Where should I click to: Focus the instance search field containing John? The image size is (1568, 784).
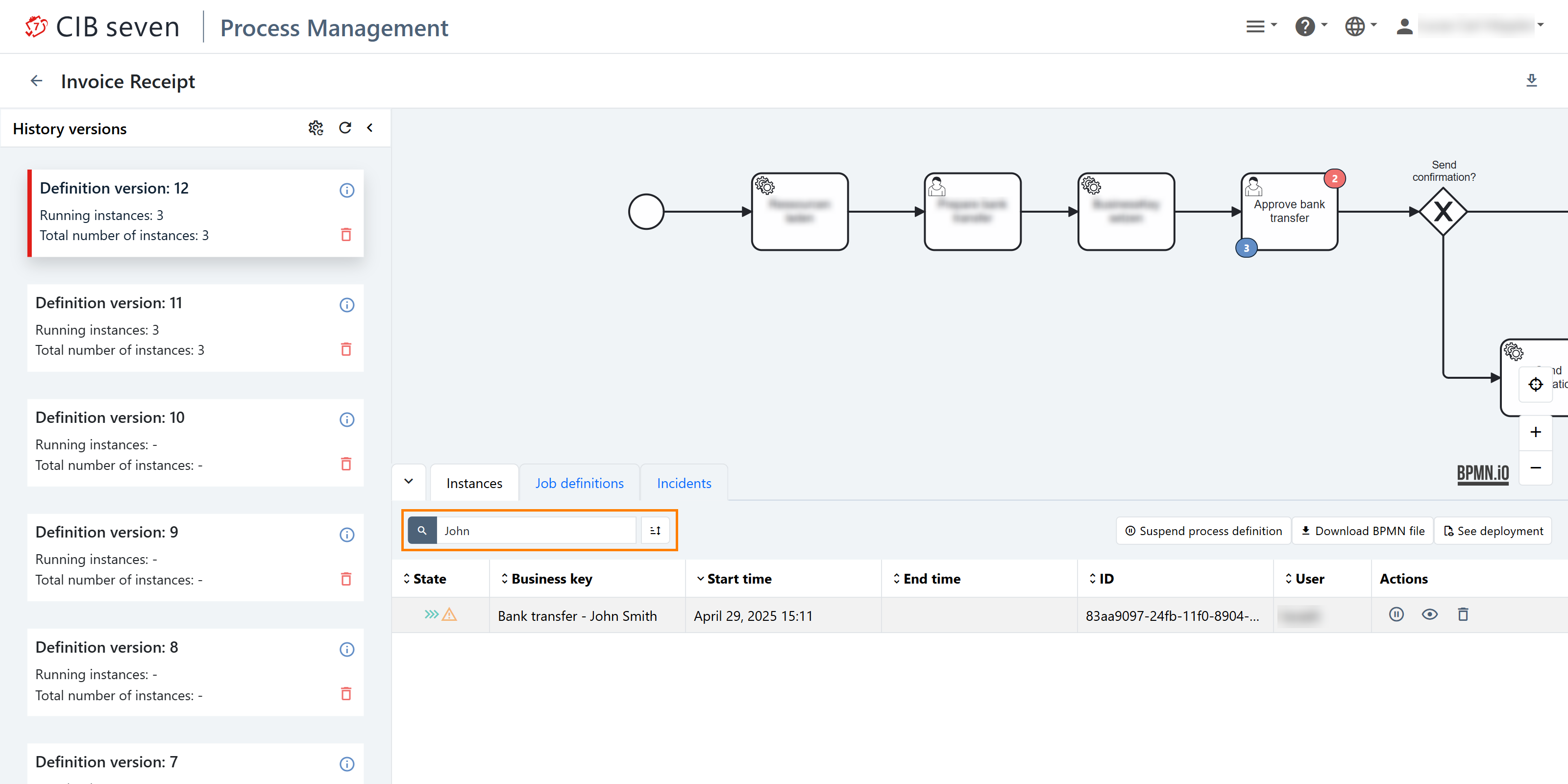pyautogui.click(x=536, y=530)
